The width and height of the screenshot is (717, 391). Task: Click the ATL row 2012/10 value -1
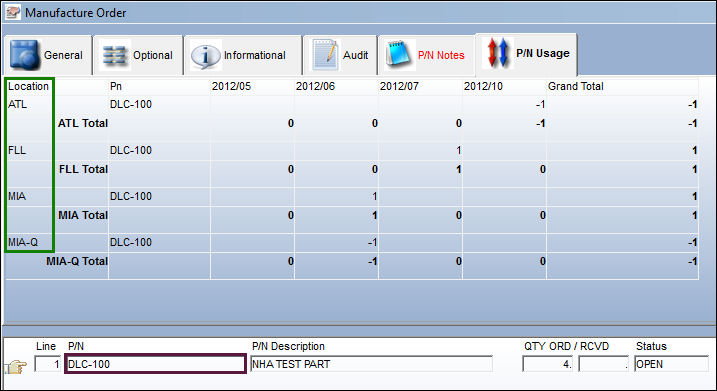point(540,105)
